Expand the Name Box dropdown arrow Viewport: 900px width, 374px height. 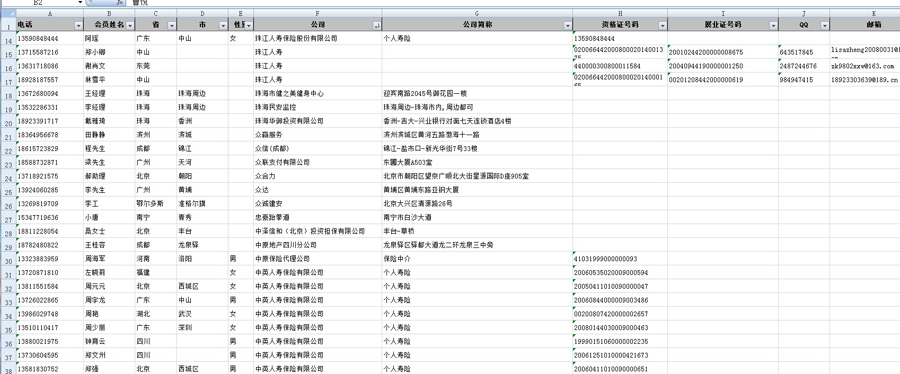point(80,3)
